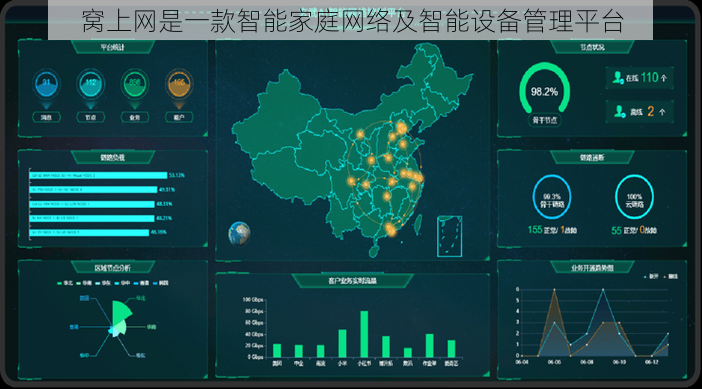
Task: Toggle the 华北 legend item in region chart
Action: [64, 283]
